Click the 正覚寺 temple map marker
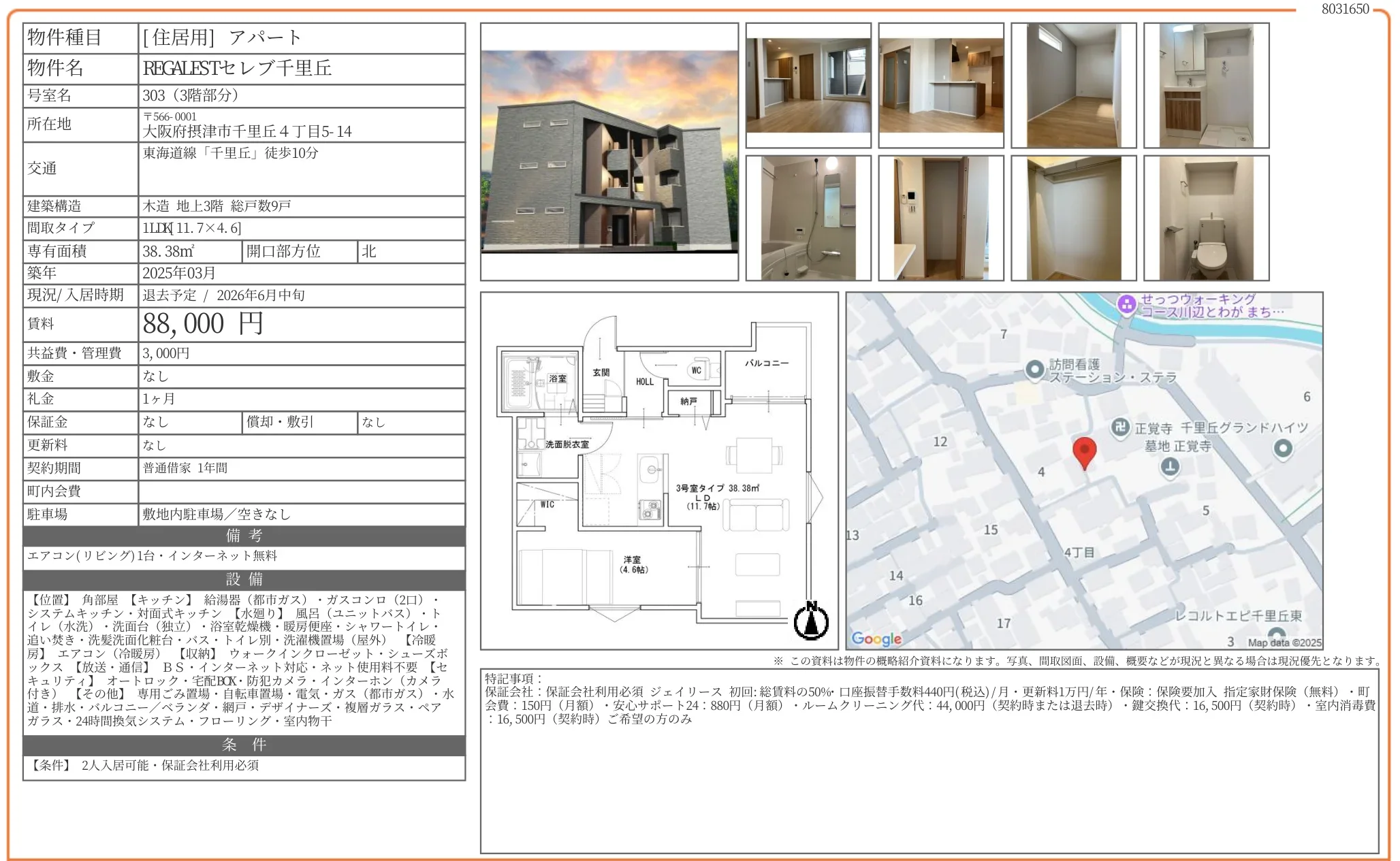Viewport: 1400px width, 861px height. point(1120,427)
